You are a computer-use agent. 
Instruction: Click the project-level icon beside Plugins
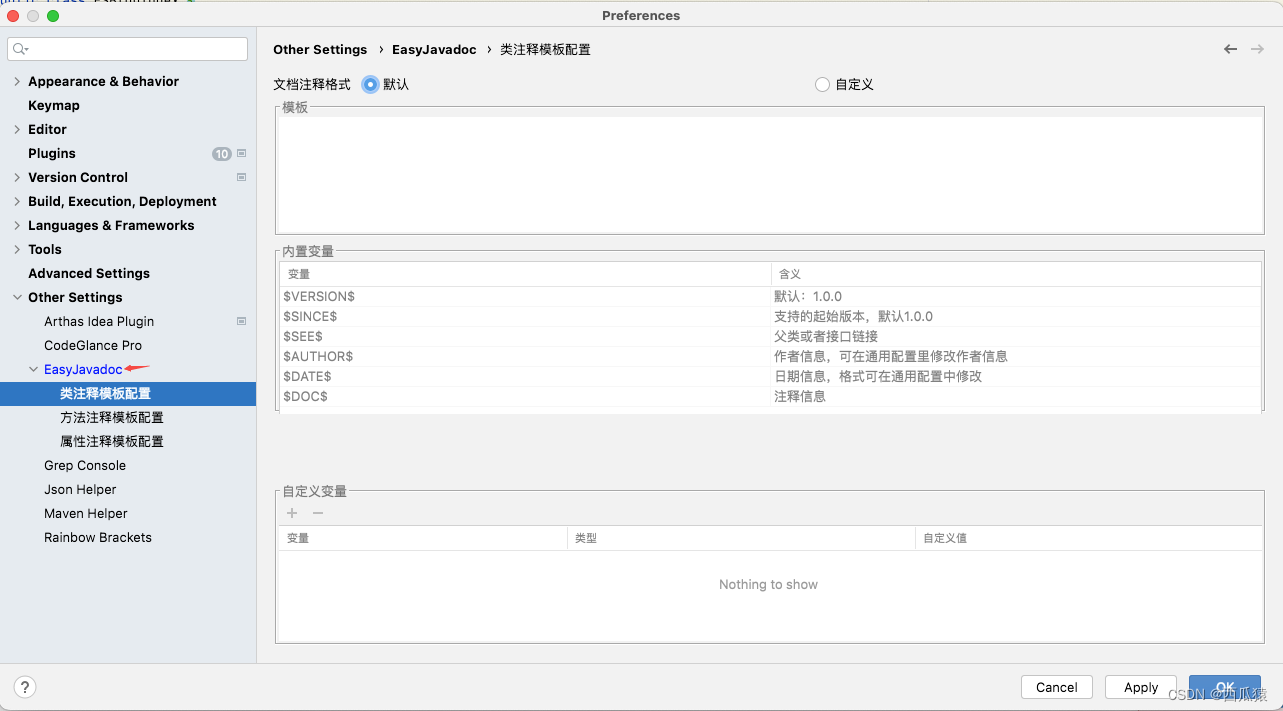coord(241,153)
